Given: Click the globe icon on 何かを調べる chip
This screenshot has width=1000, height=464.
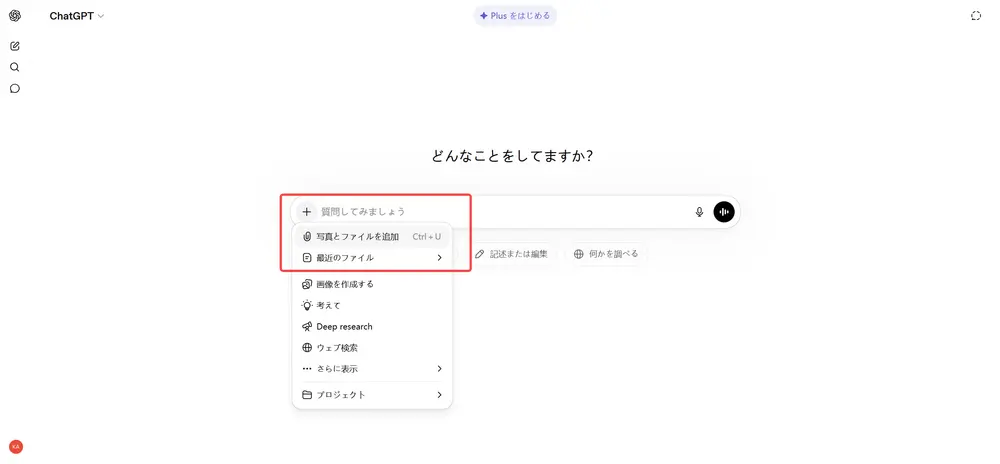Looking at the screenshot, I should coord(578,254).
